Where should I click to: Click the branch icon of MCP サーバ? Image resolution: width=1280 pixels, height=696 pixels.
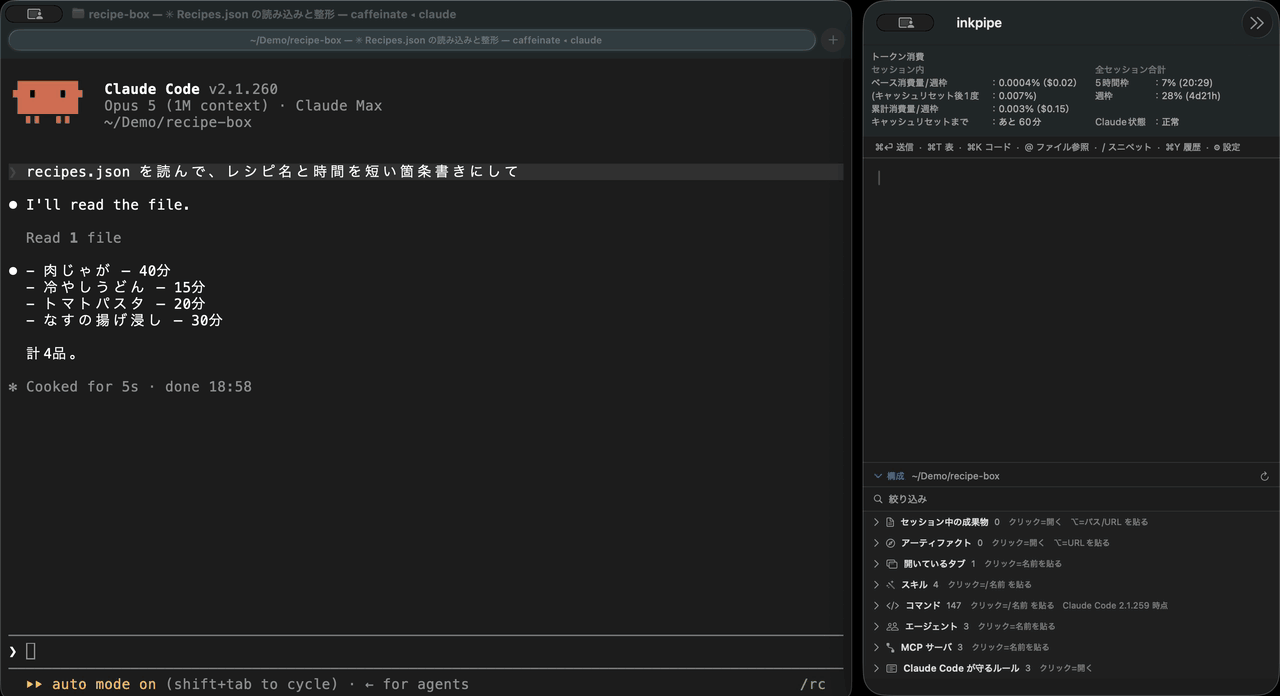890,648
